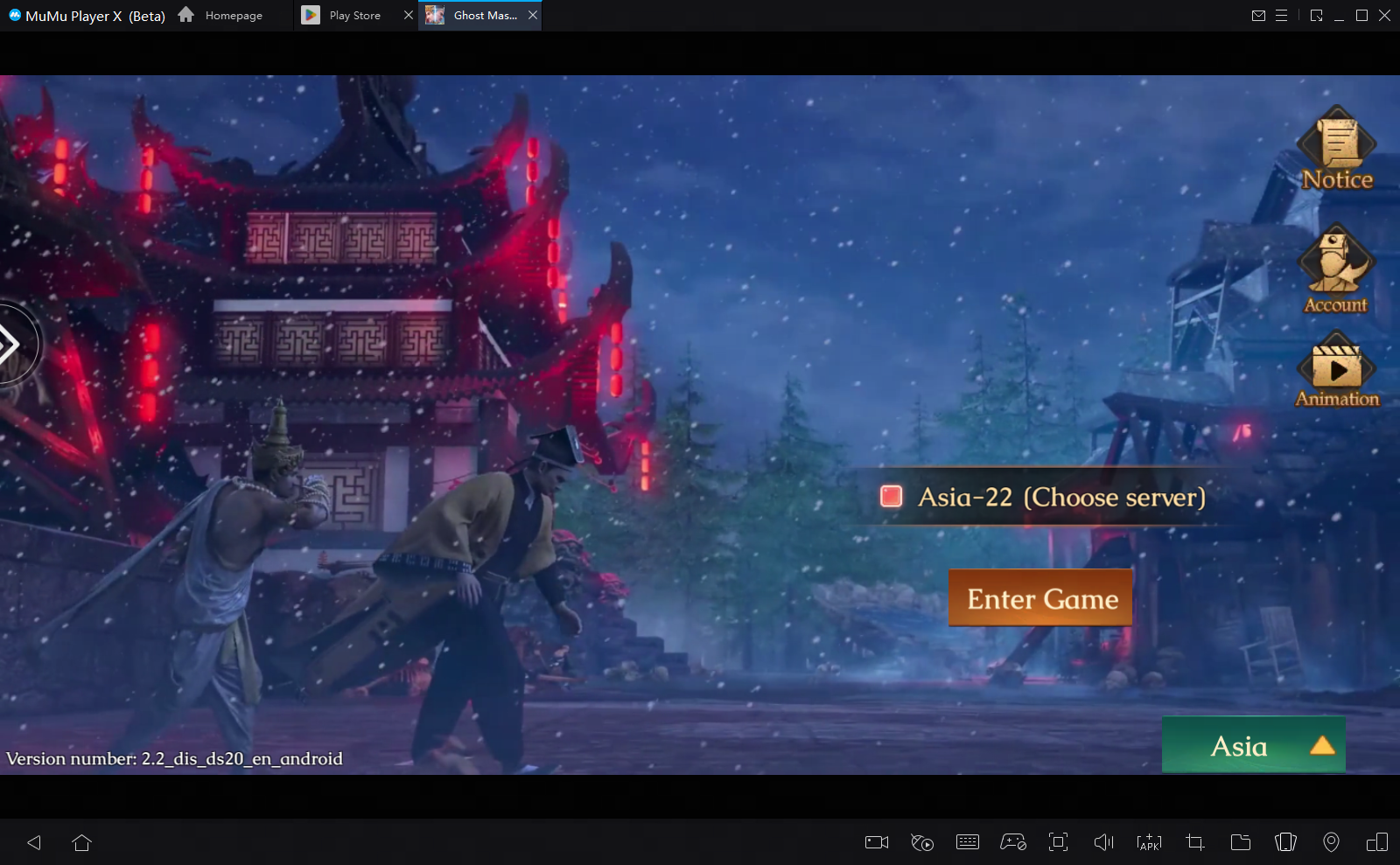1400x865 pixels.
Task: Expand the collapsed left side panel
Action: click(x=10, y=344)
